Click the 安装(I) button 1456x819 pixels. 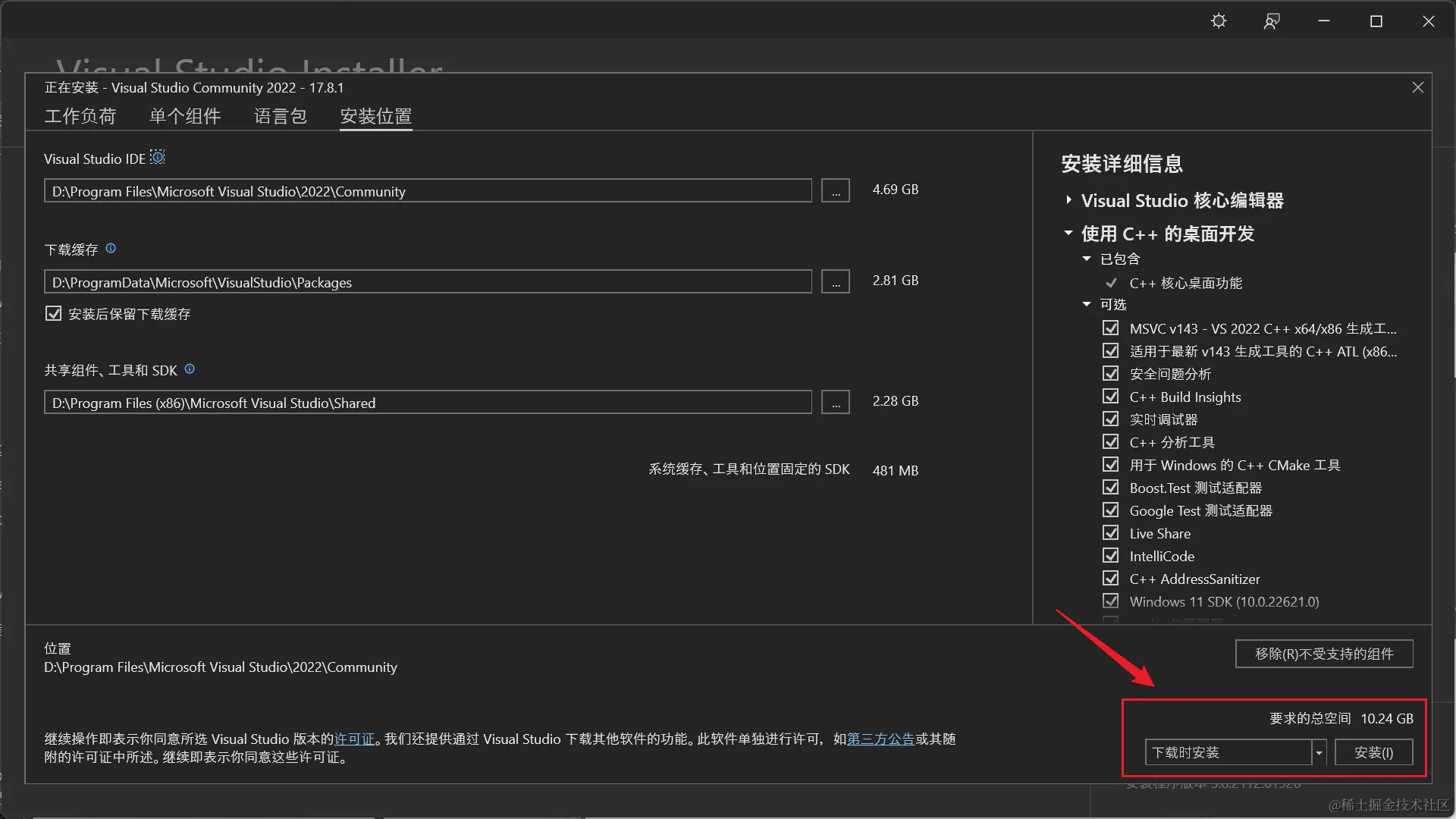(x=1373, y=752)
